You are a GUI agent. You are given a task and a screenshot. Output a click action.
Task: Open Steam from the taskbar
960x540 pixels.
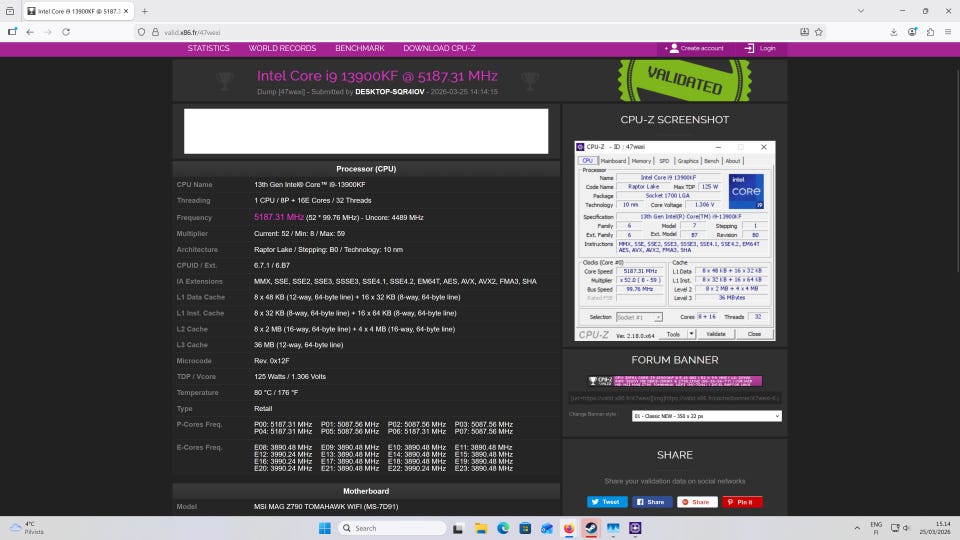point(590,528)
